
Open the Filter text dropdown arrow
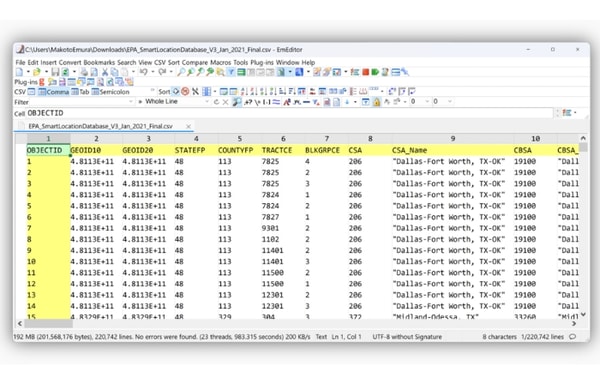click(x=131, y=102)
